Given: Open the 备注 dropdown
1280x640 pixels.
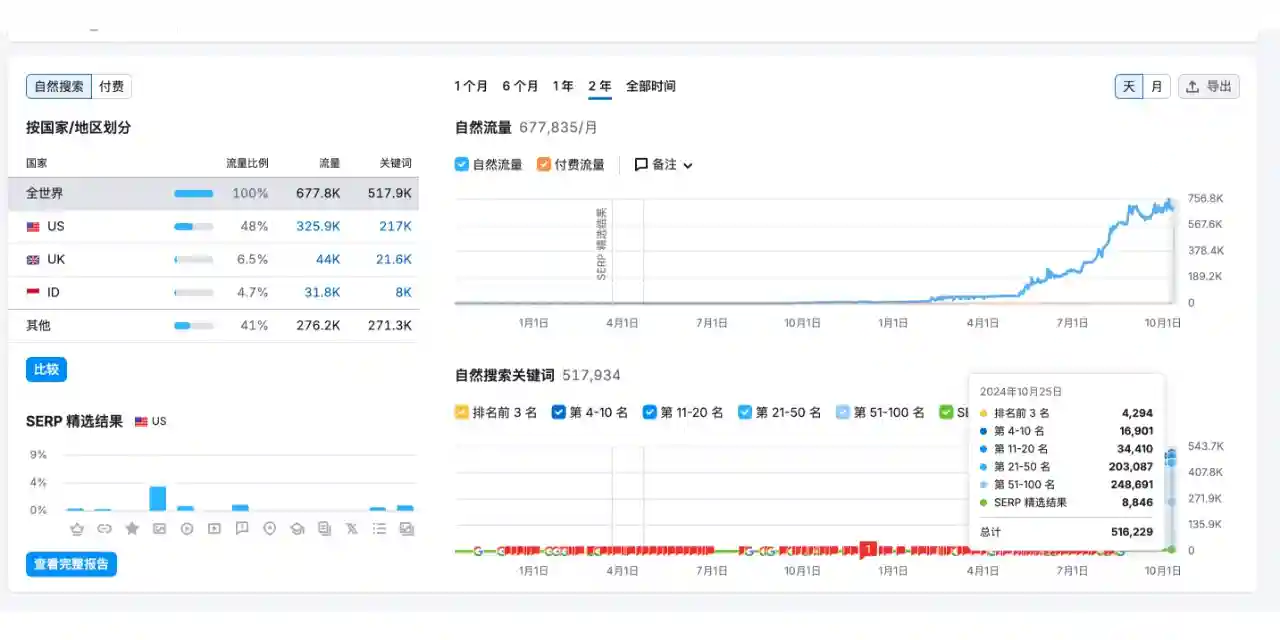Looking at the screenshot, I should [662, 164].
